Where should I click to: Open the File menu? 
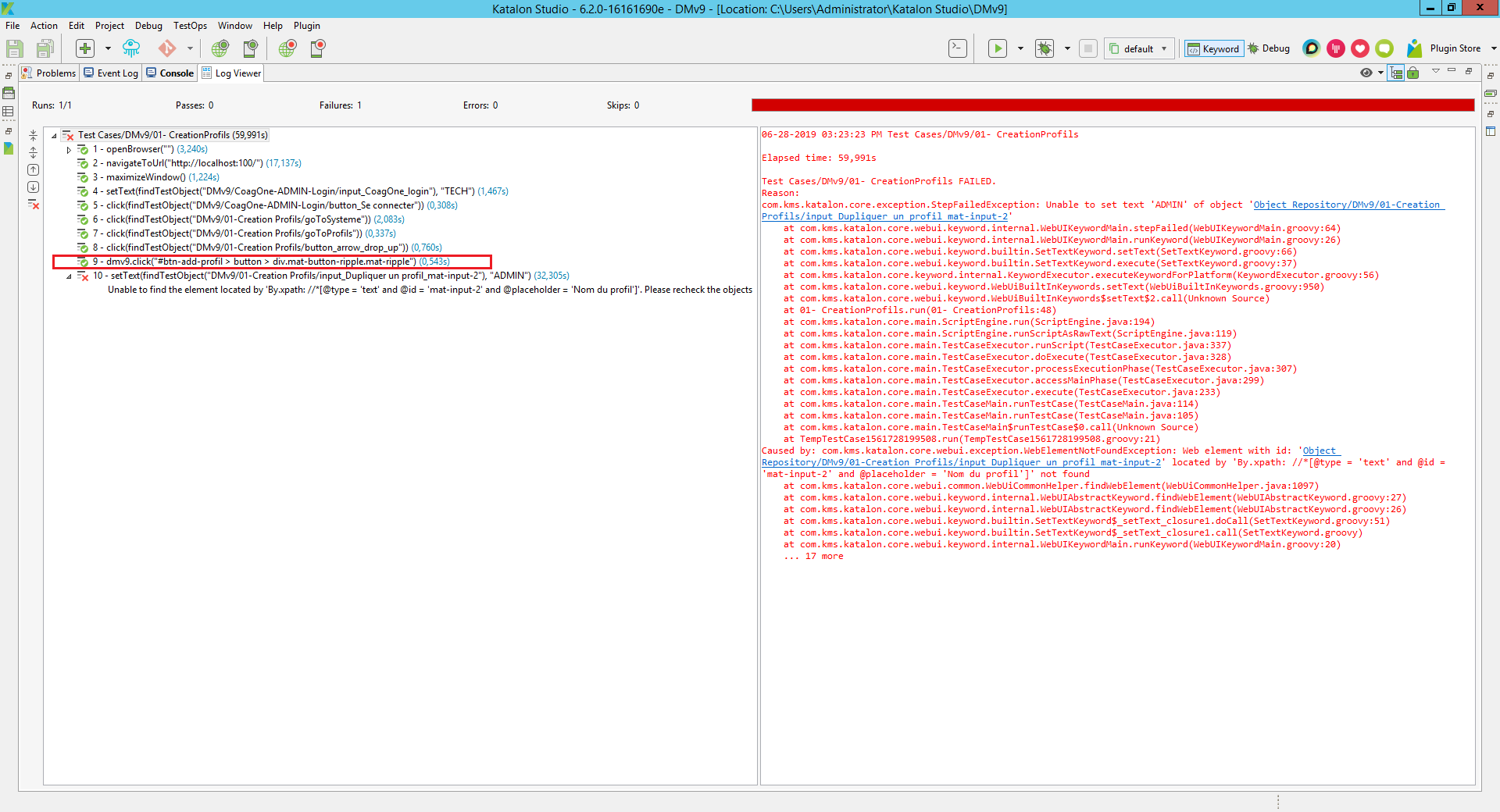click(12, 26)
